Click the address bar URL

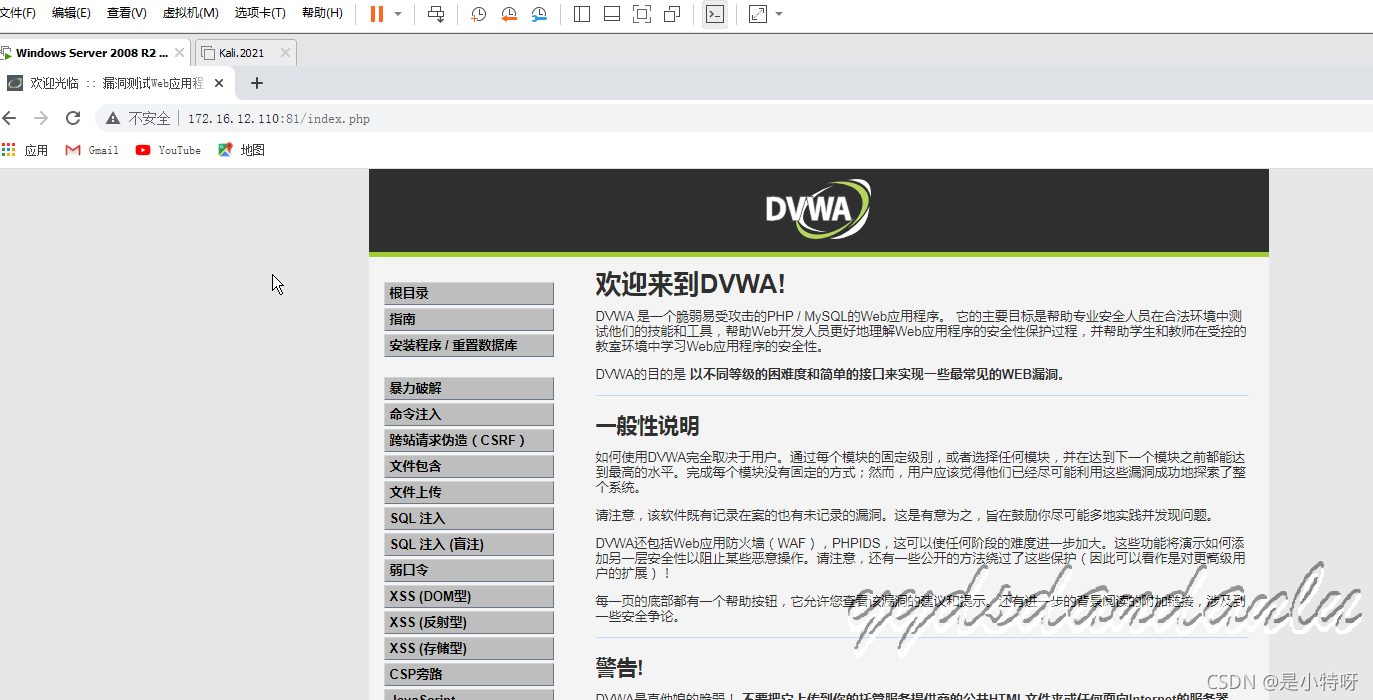tap(279, 118)
